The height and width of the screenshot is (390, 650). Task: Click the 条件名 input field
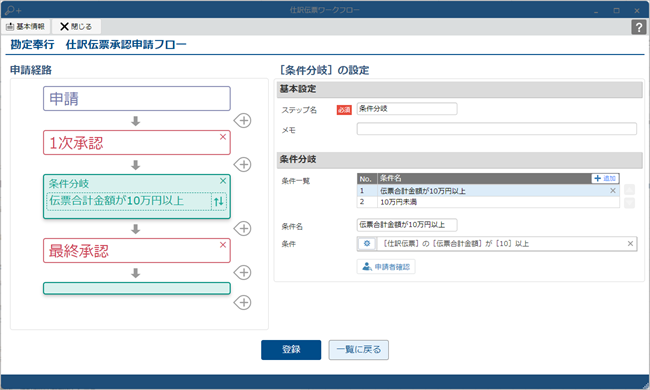(407, 225)
